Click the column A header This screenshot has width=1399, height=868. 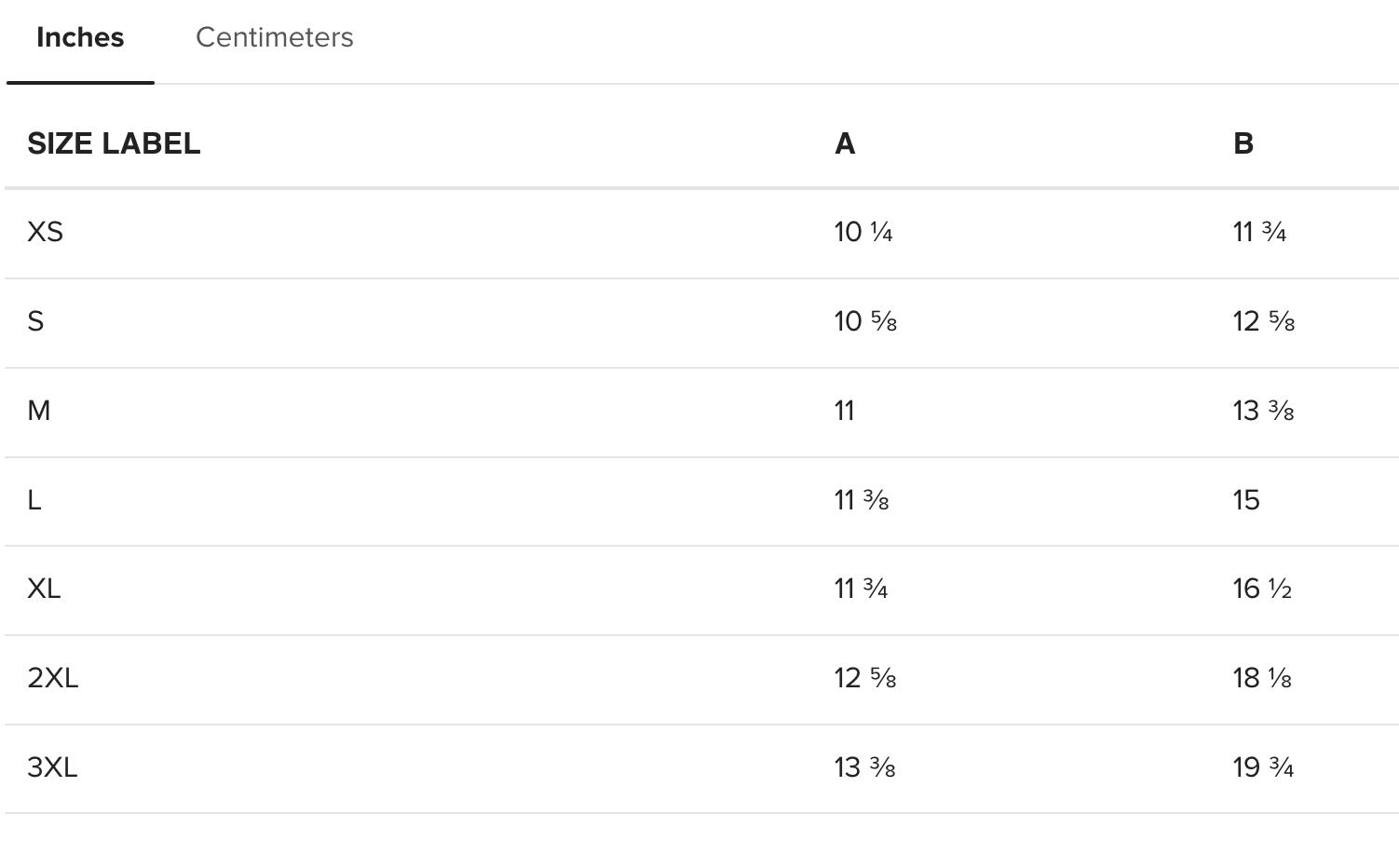(845, 143)
